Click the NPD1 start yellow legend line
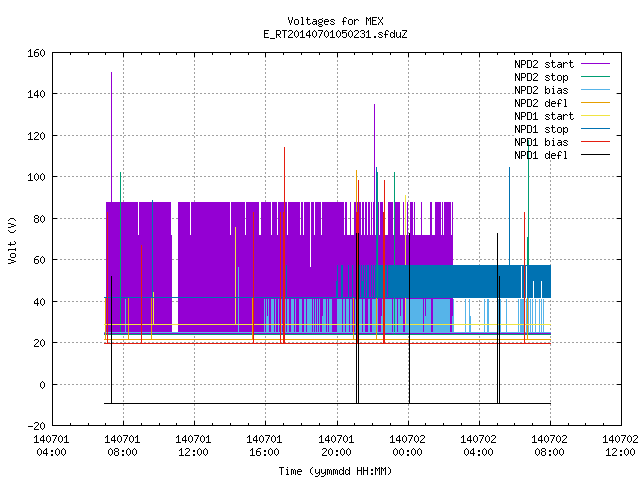This screenshot has height=480, width=640. tap(595, 116)
